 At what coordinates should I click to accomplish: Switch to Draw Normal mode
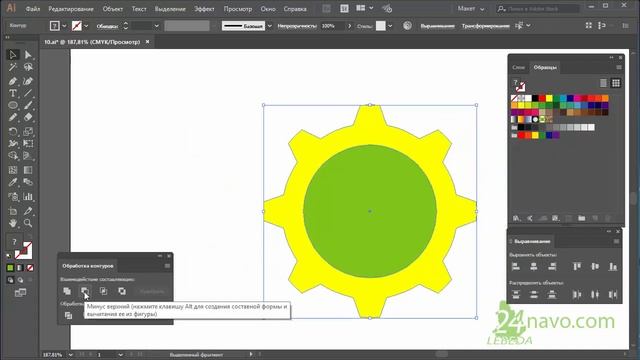10,280
